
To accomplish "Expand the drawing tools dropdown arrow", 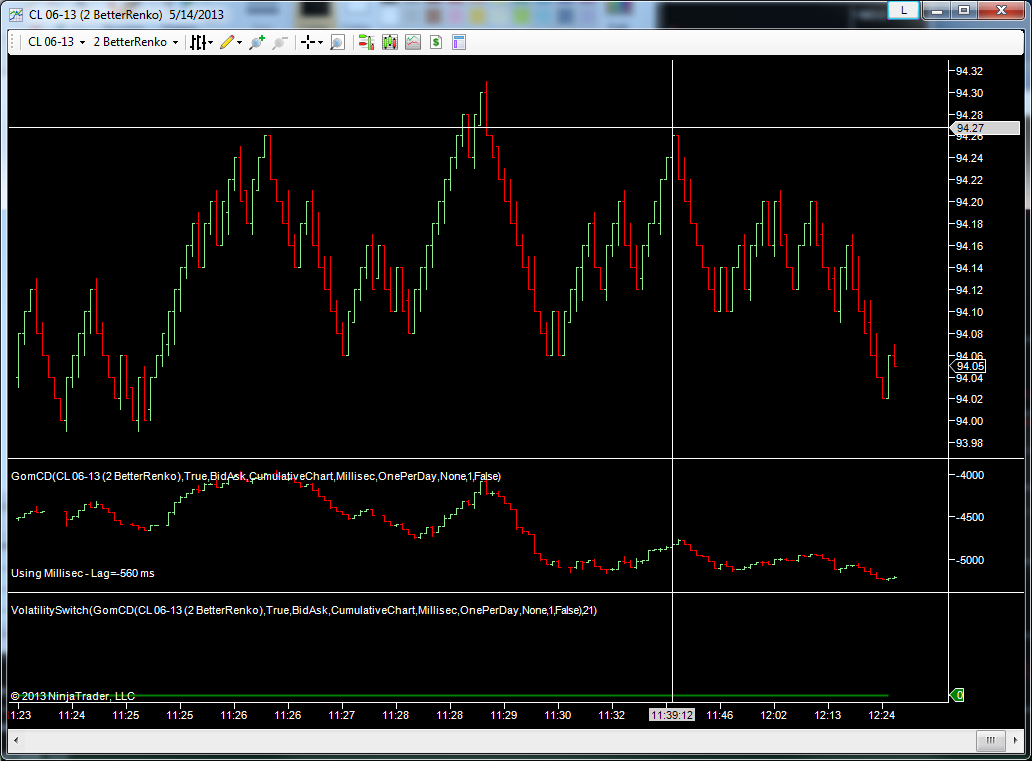I will (x=240, y=42).
